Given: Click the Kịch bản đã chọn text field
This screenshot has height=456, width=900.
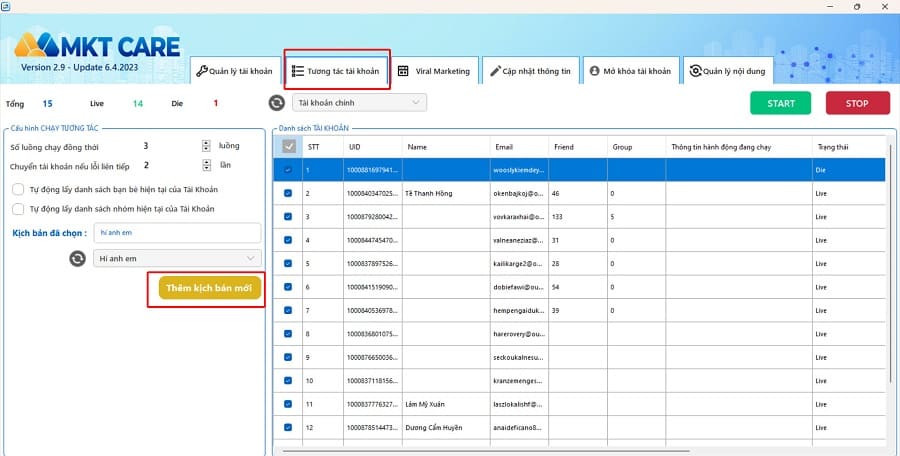Looking at the screenshot, I should click(x=177, y=232).
